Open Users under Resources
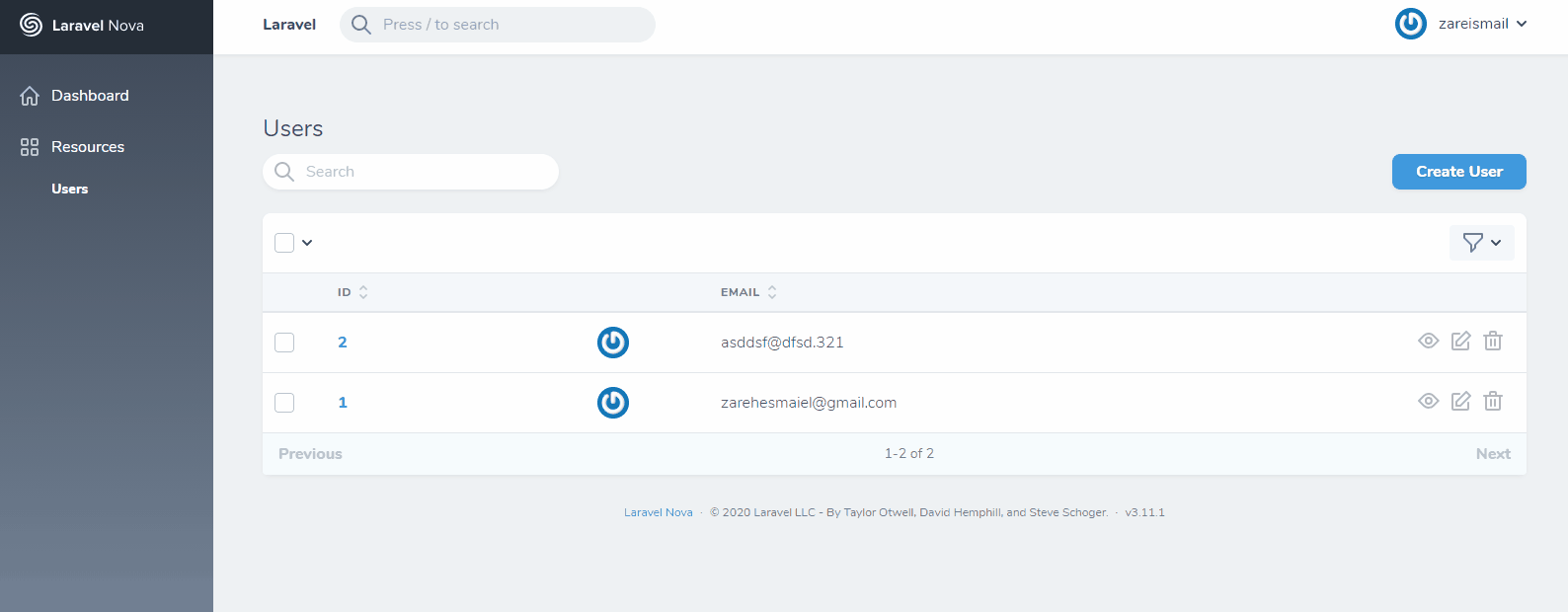 pyautogui.click(x=70, y=189)
